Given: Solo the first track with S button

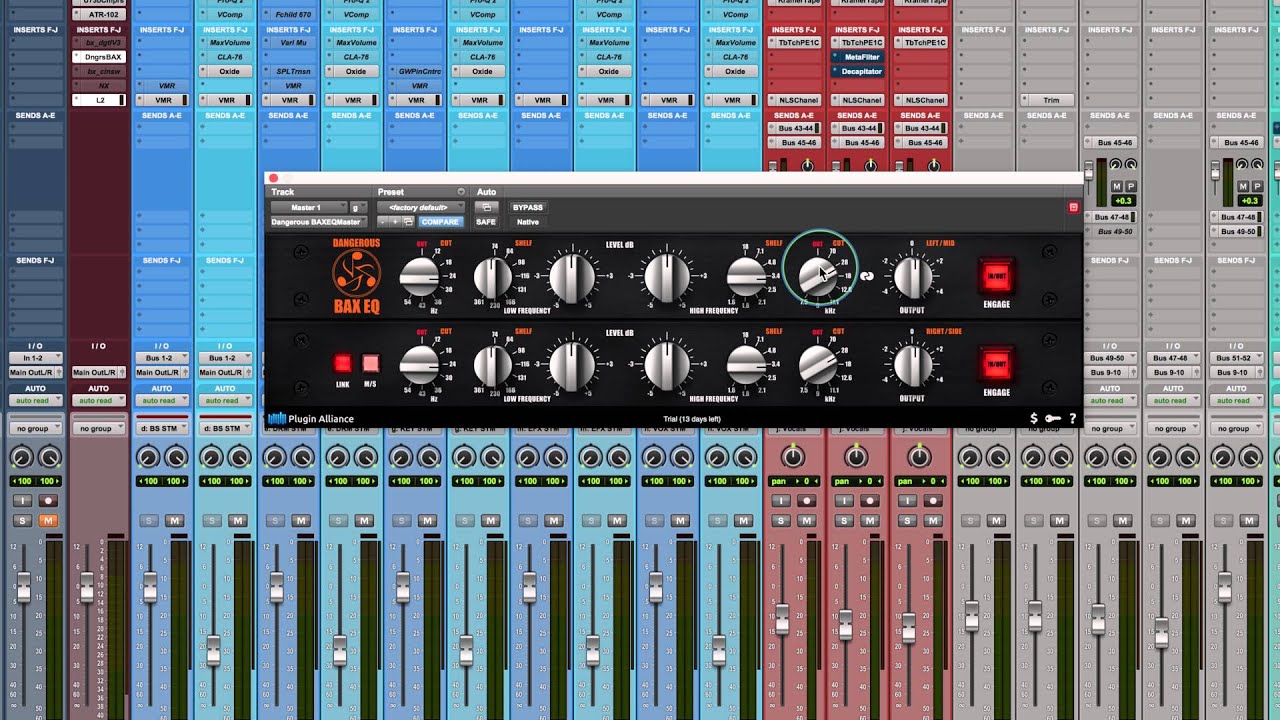Looking at the screenshot, I should [x=22, y=521].
